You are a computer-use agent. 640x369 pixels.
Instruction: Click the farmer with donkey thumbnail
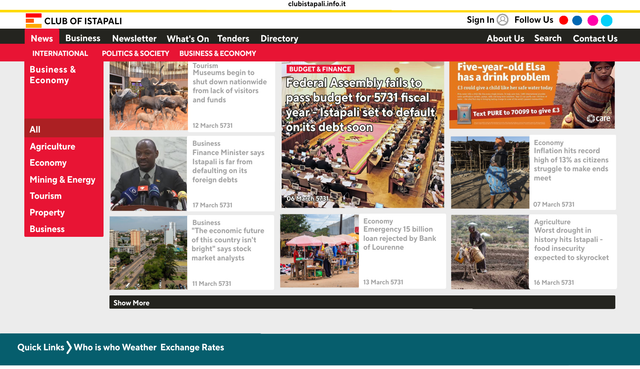point(490,252)
